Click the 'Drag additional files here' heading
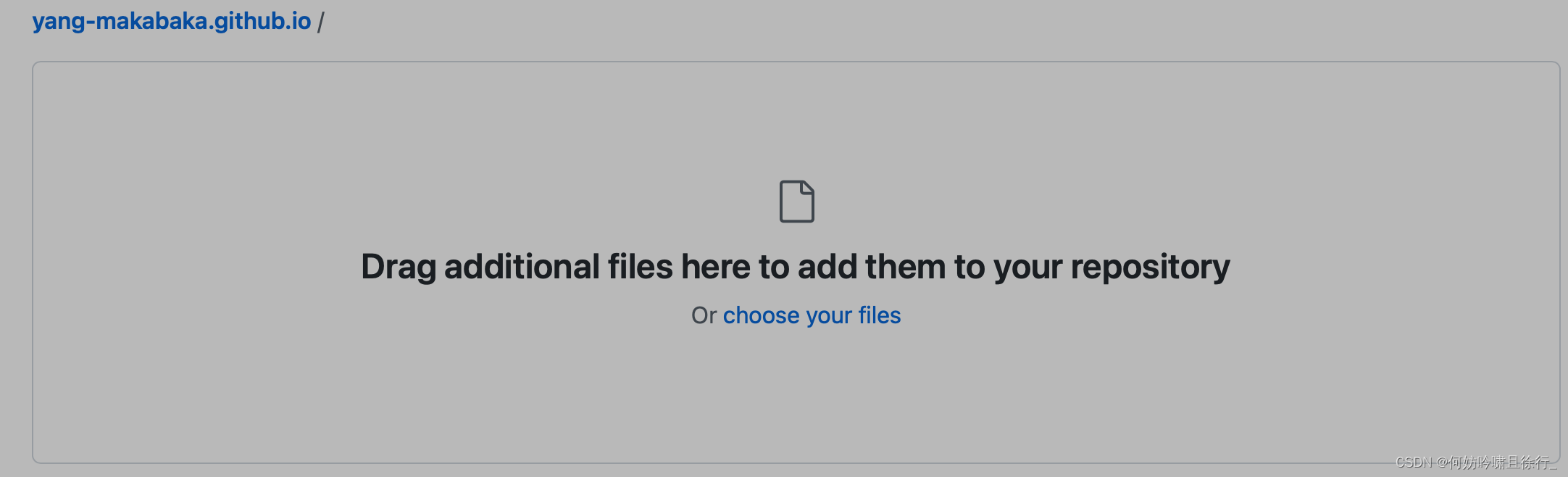The height and width of the screenshot is (477, 1568). pos(795,266)
